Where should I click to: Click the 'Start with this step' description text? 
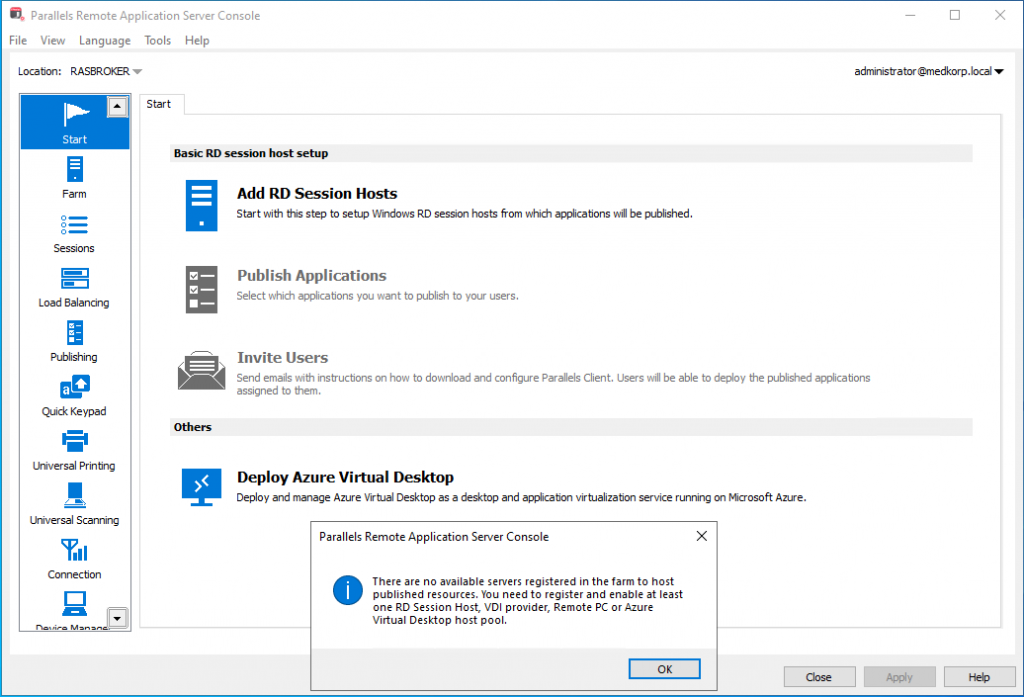click(x=464, y=214)
